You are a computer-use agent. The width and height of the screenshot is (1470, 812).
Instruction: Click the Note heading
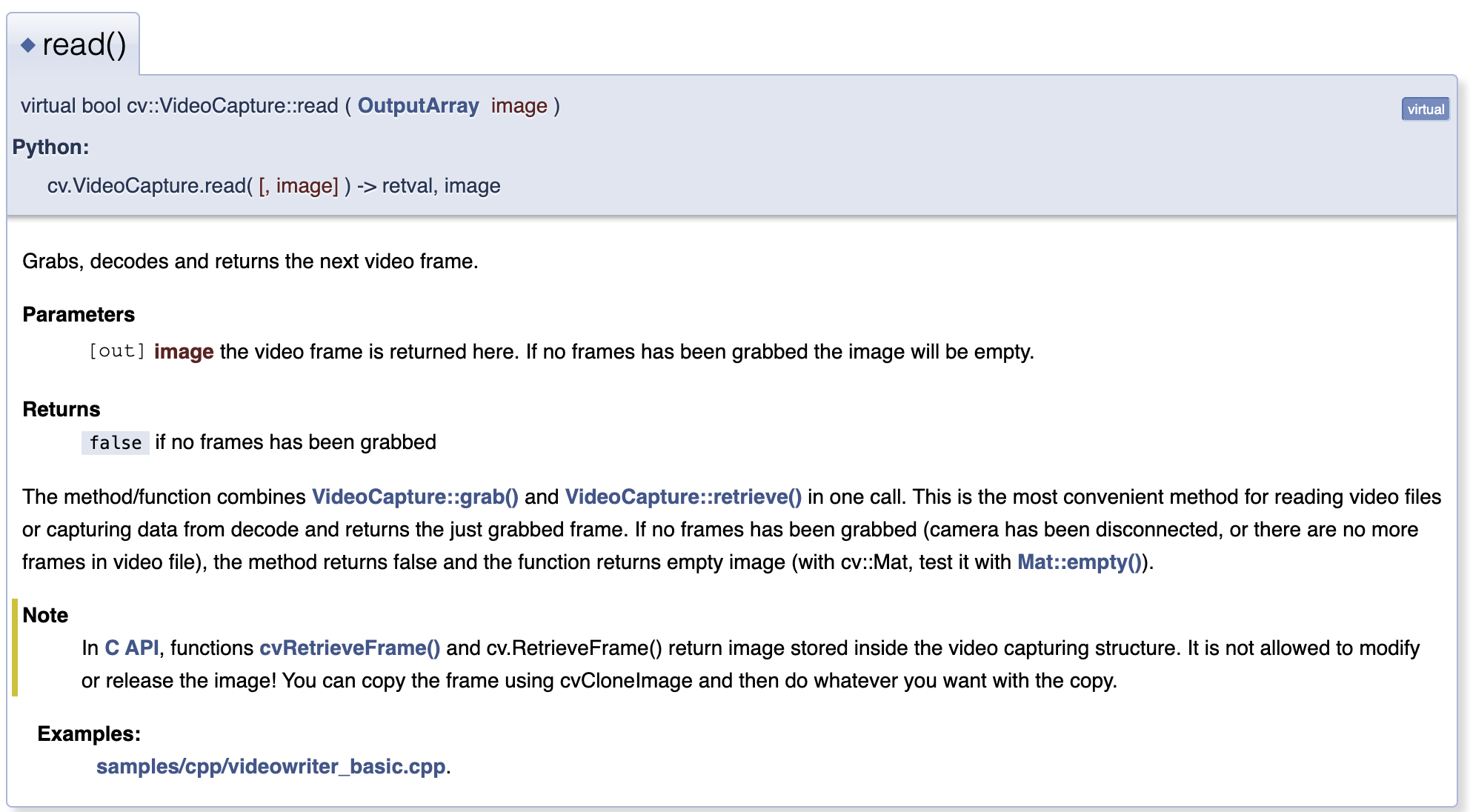pos(45,615)
